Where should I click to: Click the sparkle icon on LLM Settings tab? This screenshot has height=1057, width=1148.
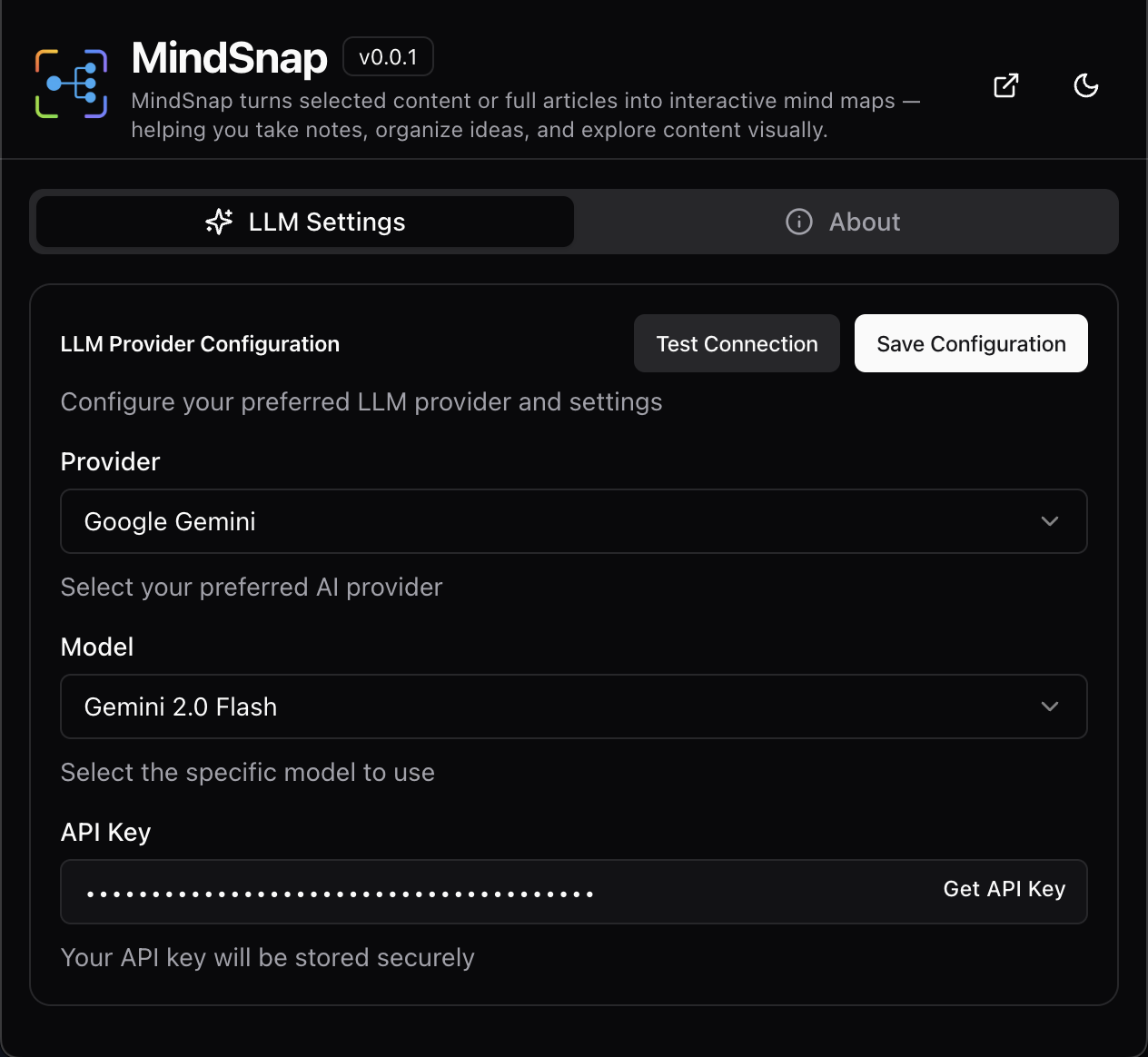219,222
